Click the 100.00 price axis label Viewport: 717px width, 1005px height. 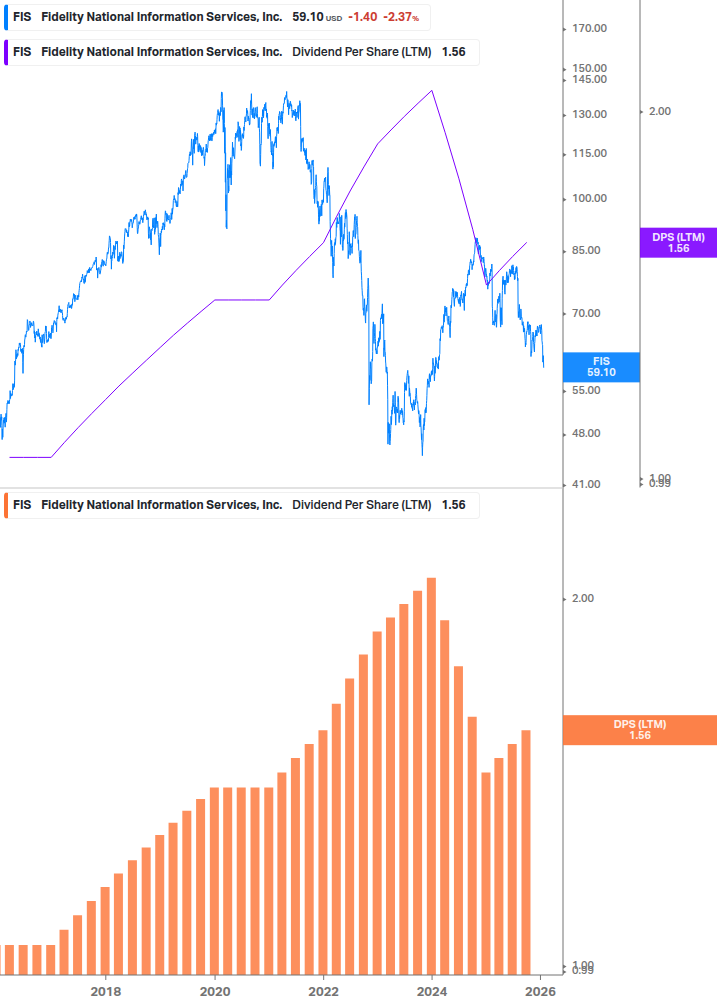point(589,198)
